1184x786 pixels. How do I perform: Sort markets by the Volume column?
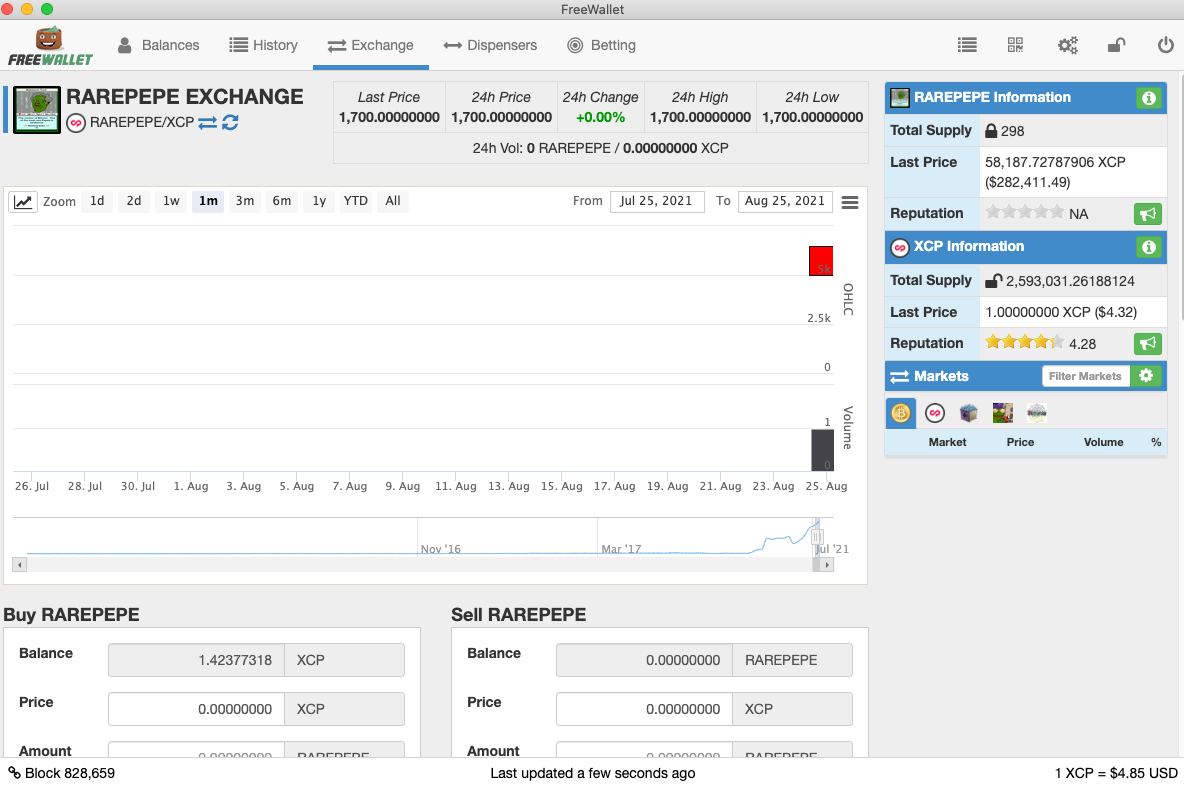[1103, 442]
